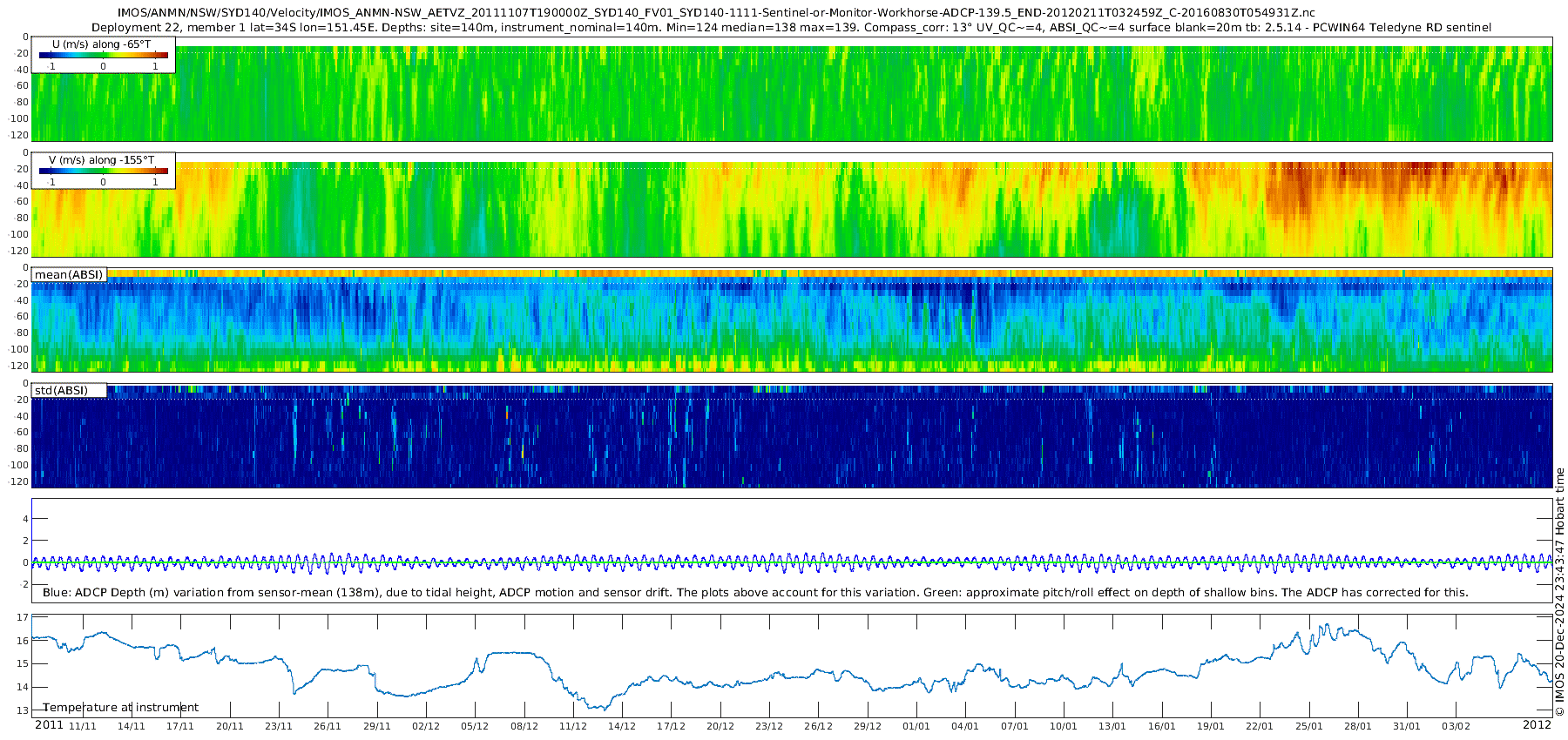Click the 29/12 date tick label
Screen dimensions: 1568x740
point(868,726)
